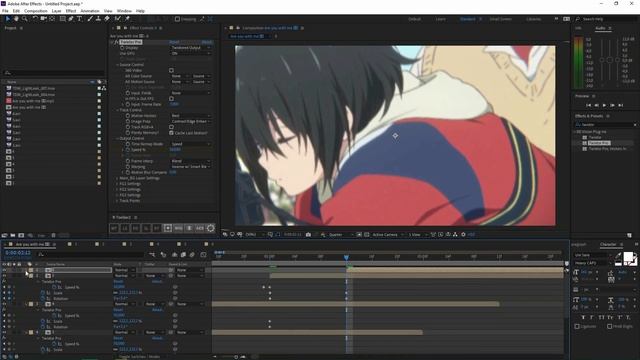Click the About link for Twixtor Pro effect

tap(207, 42)
